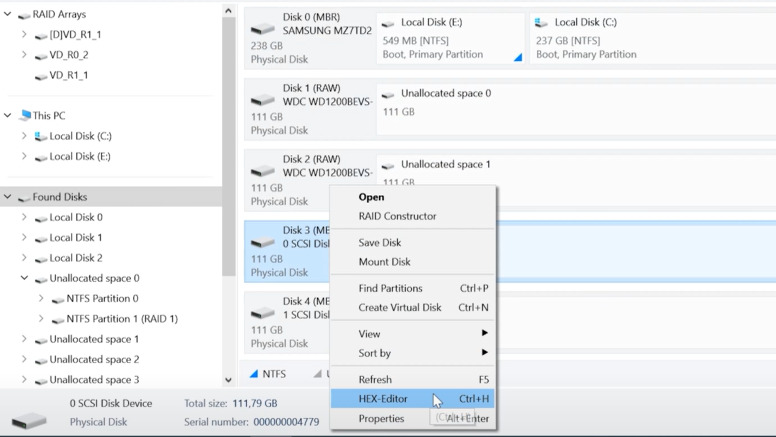The width and height of the screenshot is (776, 437).
Task: Collapse the This PC node
Action: click(7, 115)
